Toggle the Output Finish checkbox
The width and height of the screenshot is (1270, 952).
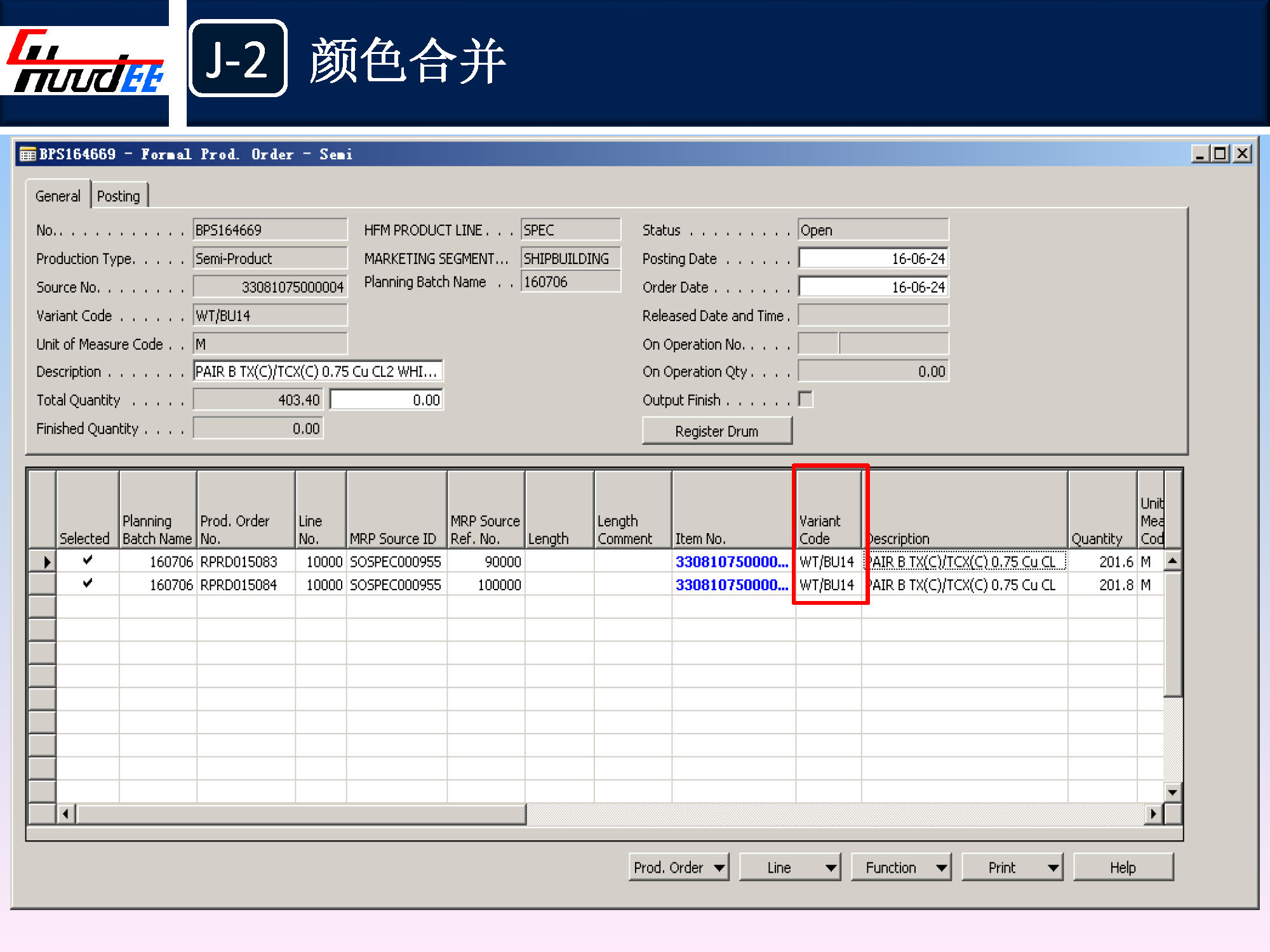(805, 399)
